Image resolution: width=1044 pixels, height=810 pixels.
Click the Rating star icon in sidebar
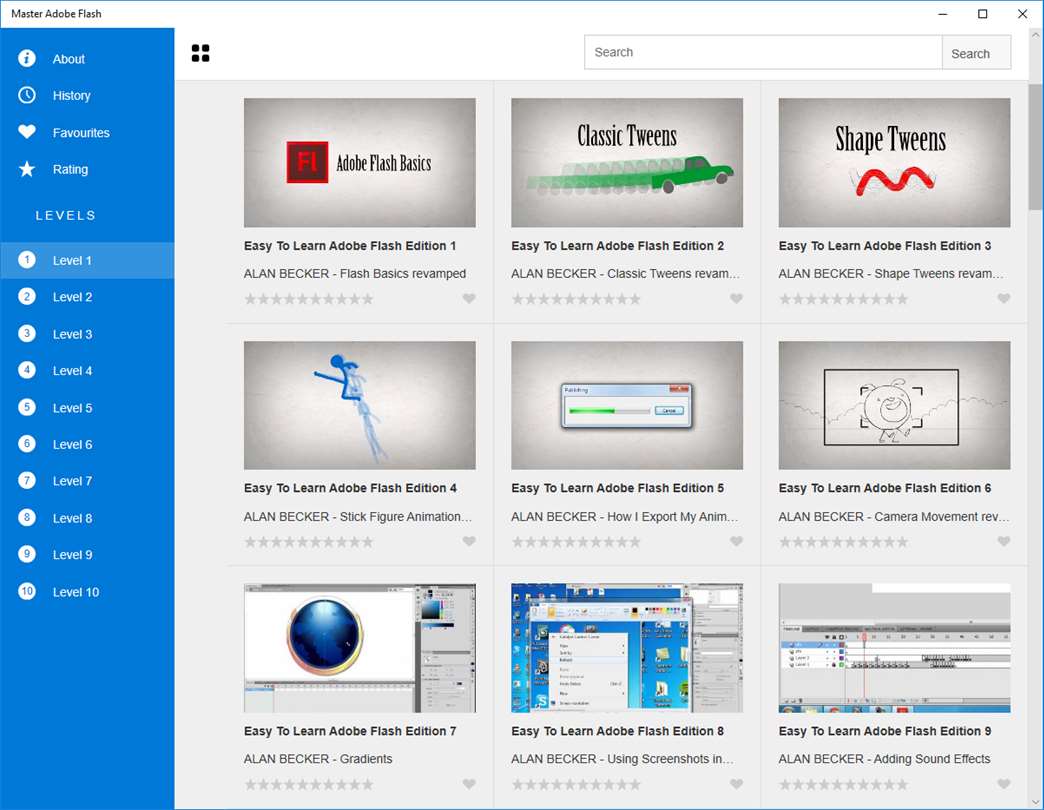click(x=27, y=169)
